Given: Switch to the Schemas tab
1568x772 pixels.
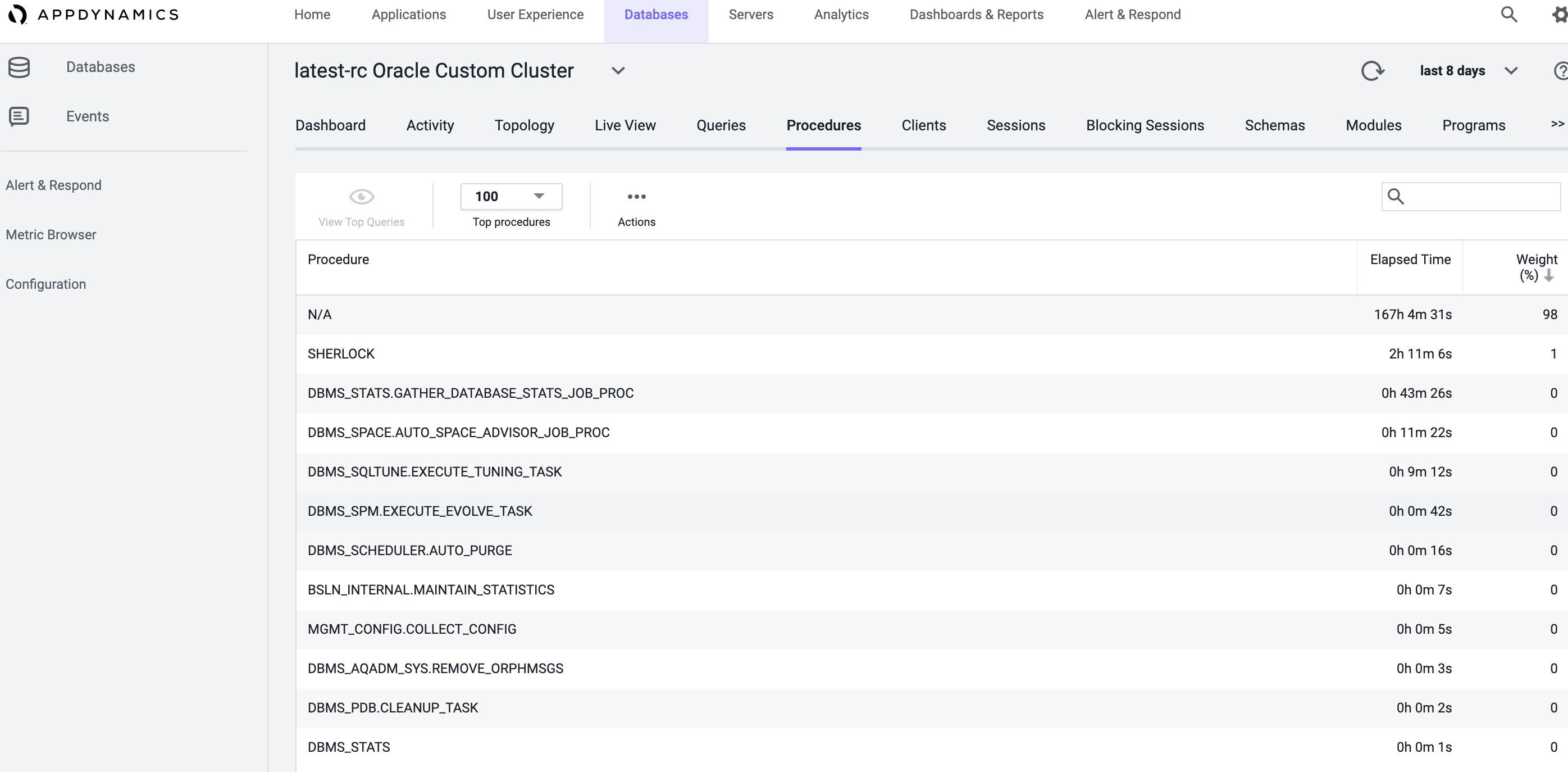Looking at the screenshot, I should pyautogui.click(x=1275, y=125).
